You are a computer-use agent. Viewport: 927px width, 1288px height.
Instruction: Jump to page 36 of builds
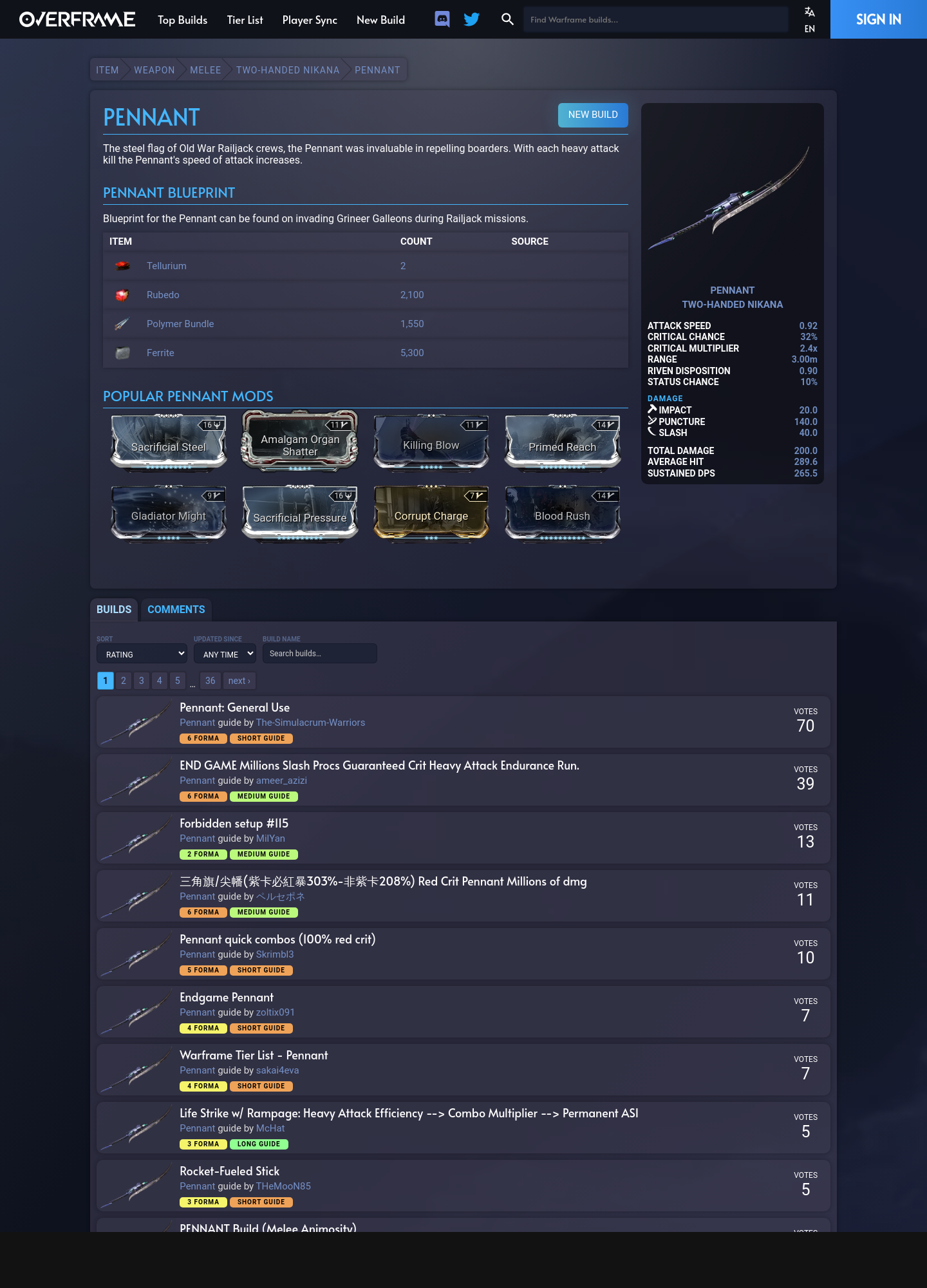(211, 681)
